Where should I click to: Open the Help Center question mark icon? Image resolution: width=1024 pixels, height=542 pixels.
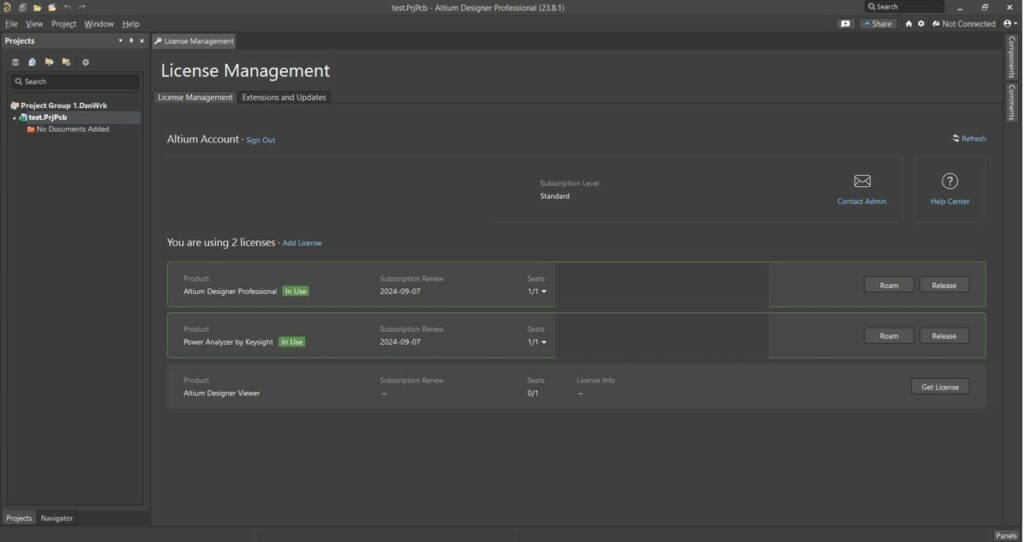click(x=949, y=181)
